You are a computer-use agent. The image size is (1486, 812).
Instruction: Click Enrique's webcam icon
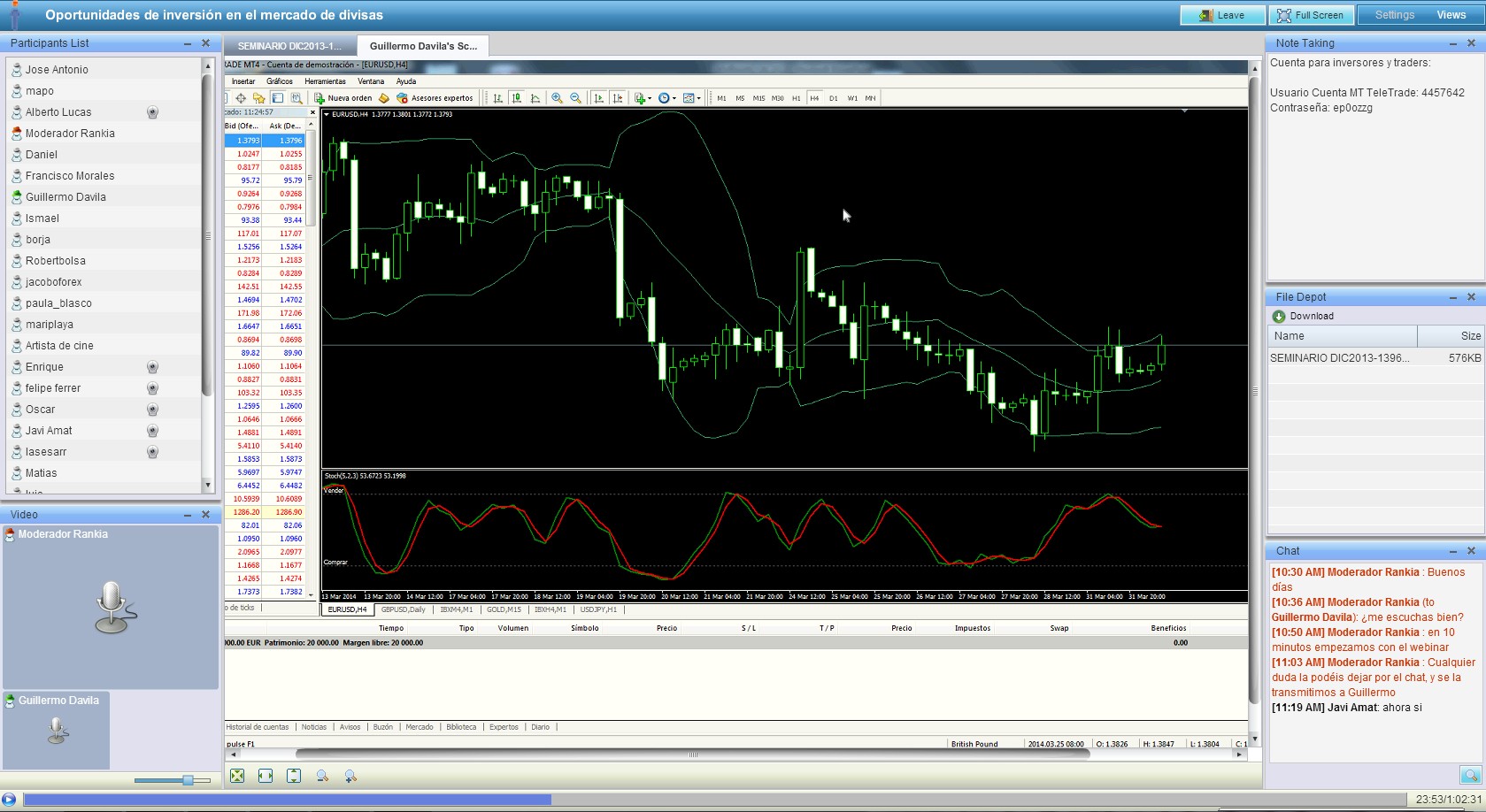pyautogui.click(x=152, y=367)
